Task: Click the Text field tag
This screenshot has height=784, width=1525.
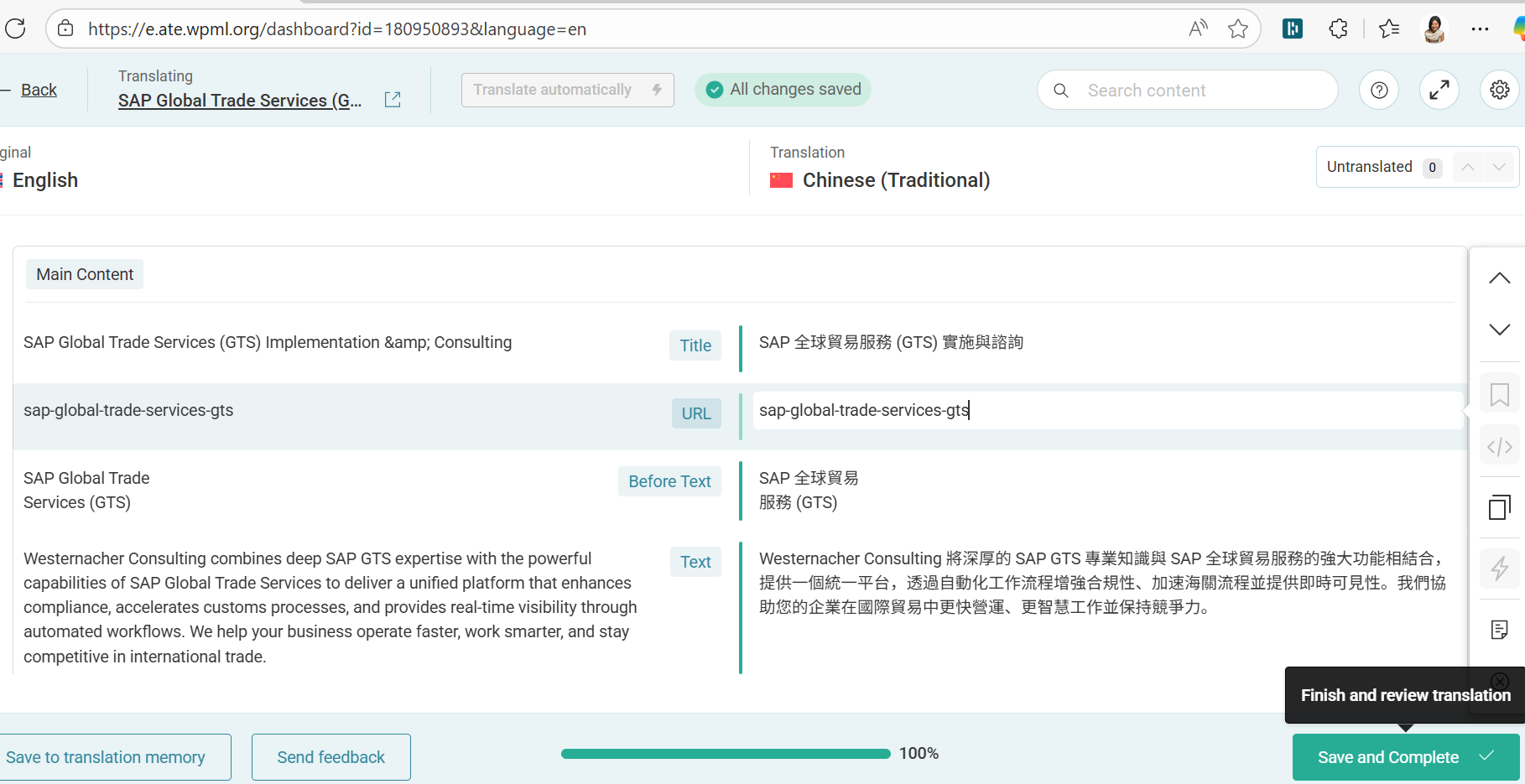Action: click(695, 562)
